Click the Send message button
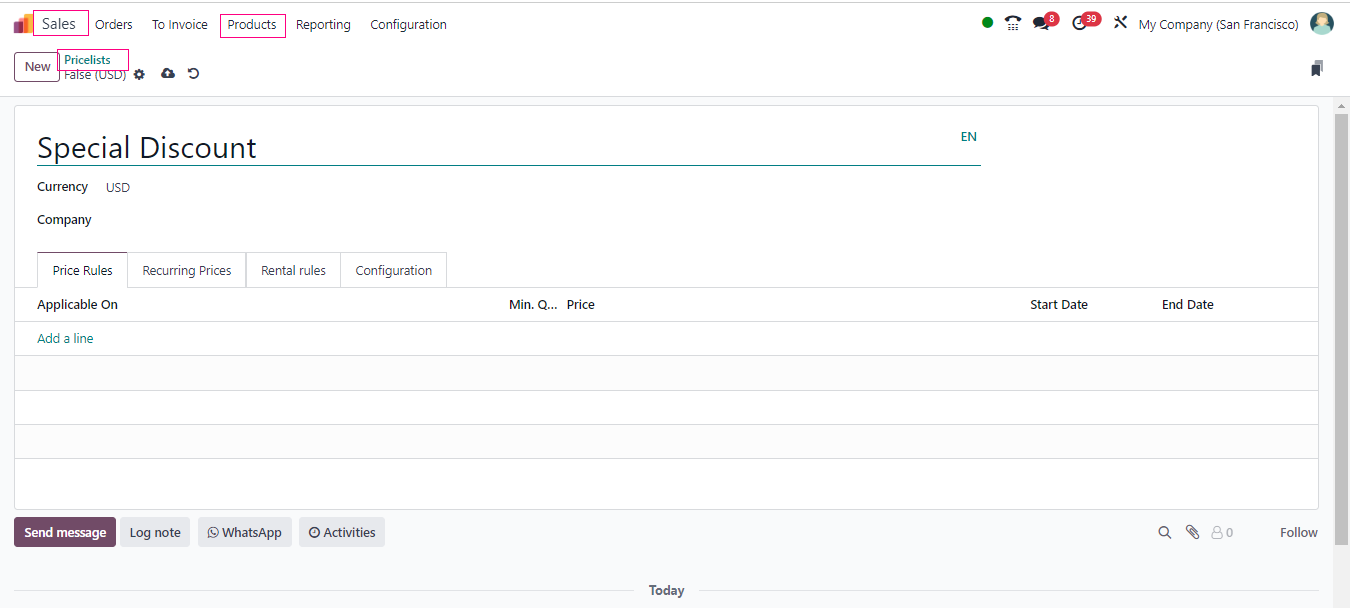The width and height of the screenshot is (1350, 608). click(65, 533)
